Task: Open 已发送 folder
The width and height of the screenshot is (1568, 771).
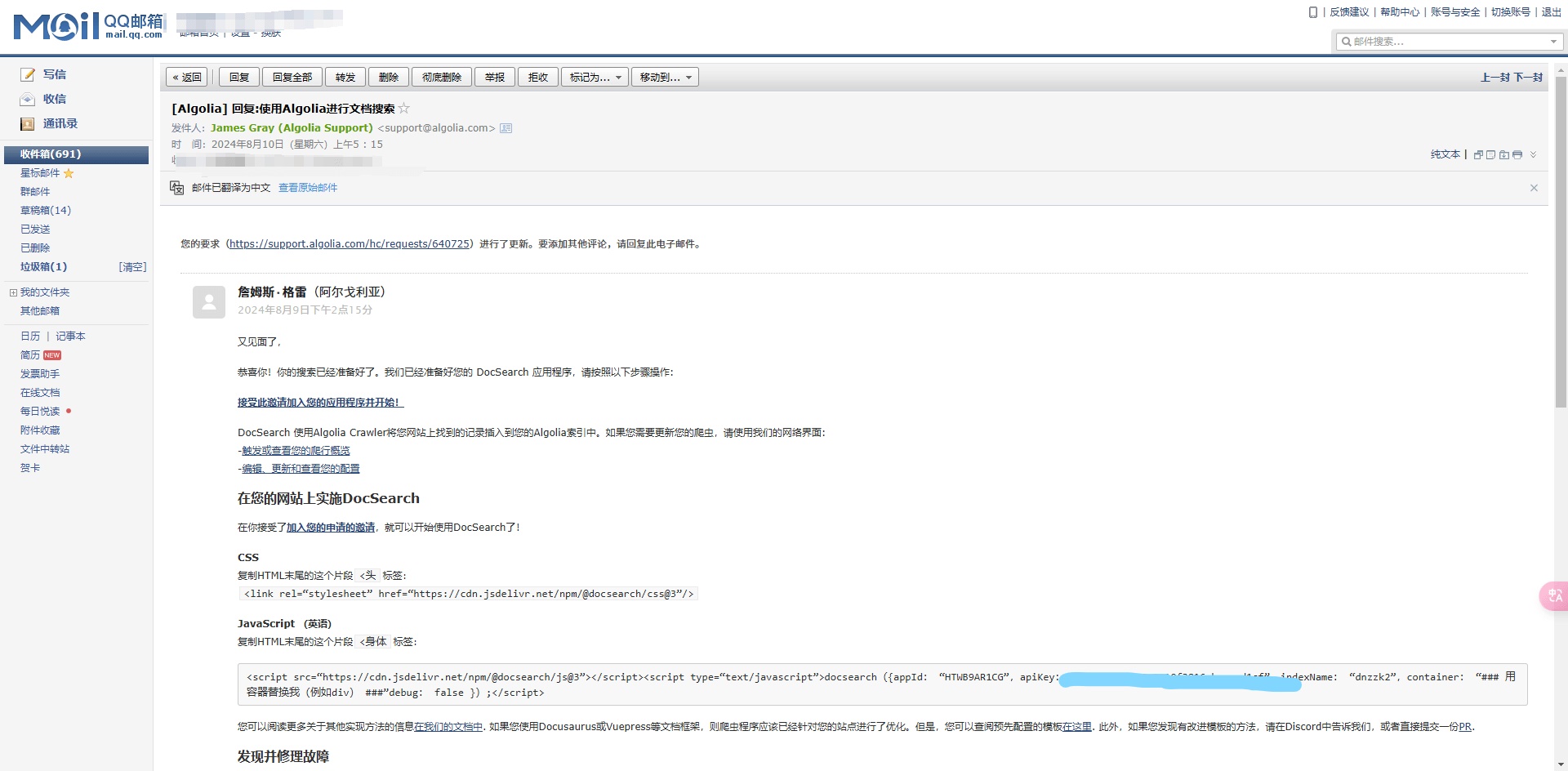Action: [x=35, y=230]
